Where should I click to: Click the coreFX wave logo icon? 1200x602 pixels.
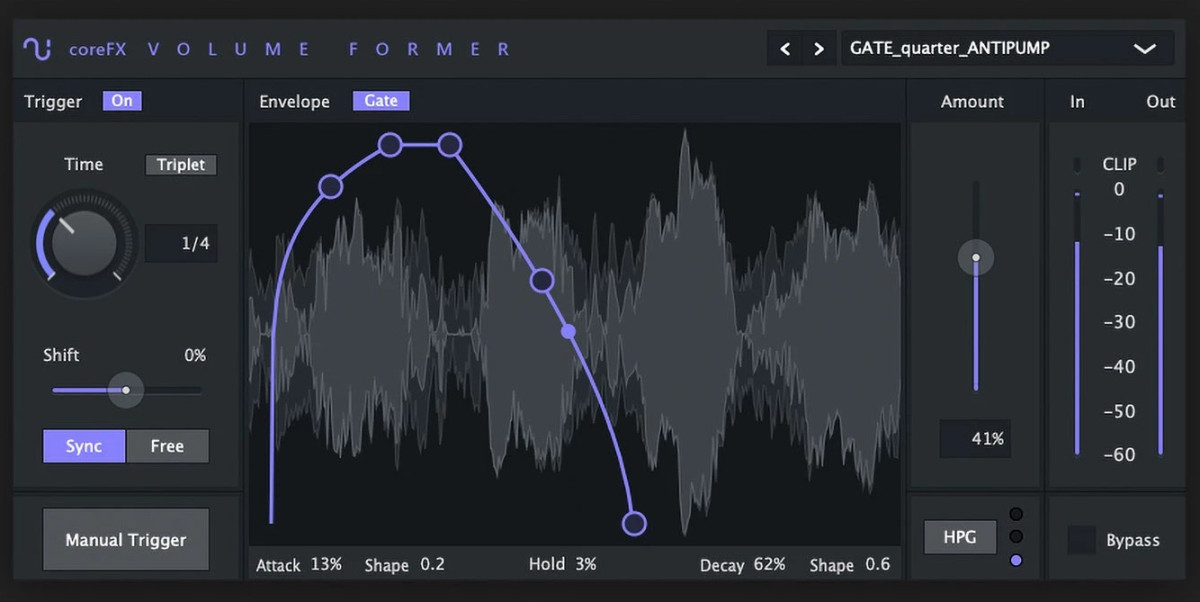coord(38,48)
